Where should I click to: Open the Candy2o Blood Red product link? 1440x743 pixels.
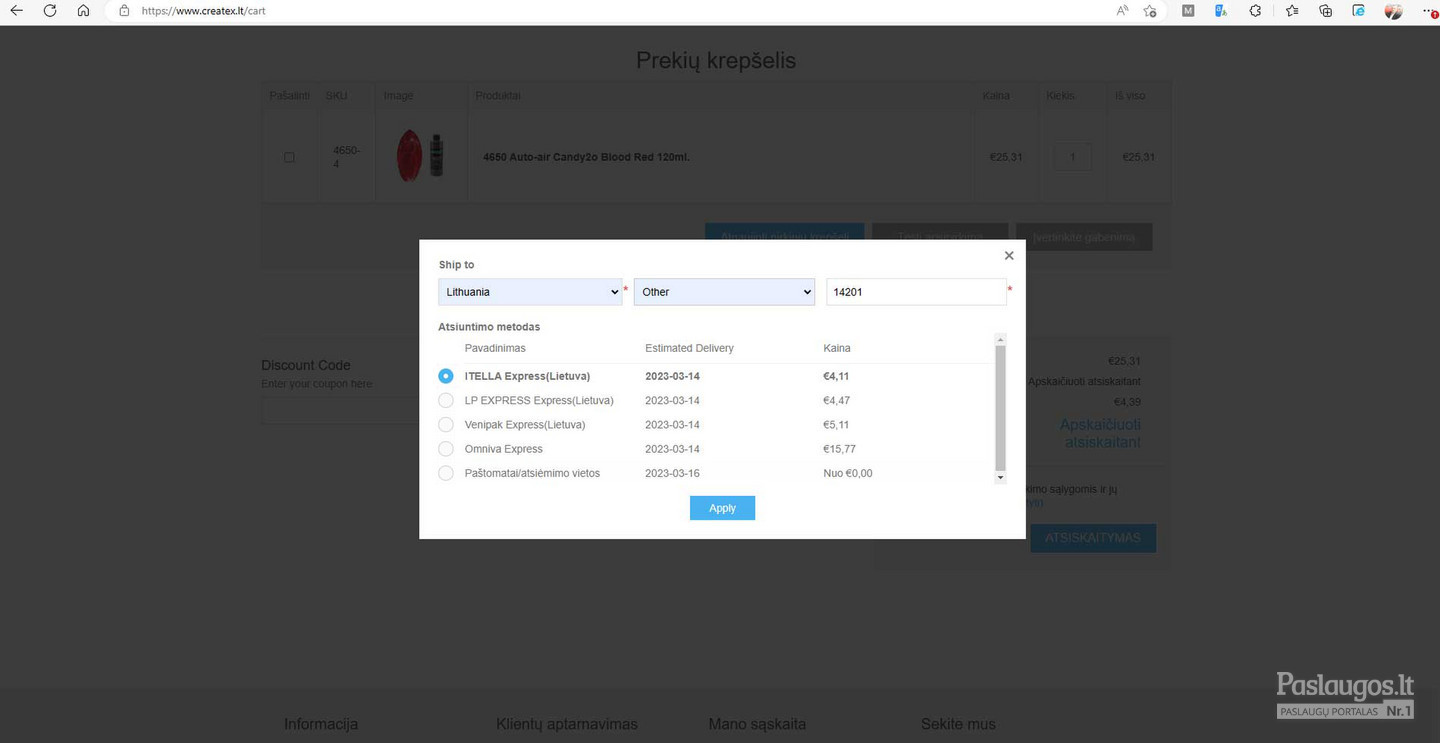click(x=586, y=157)
